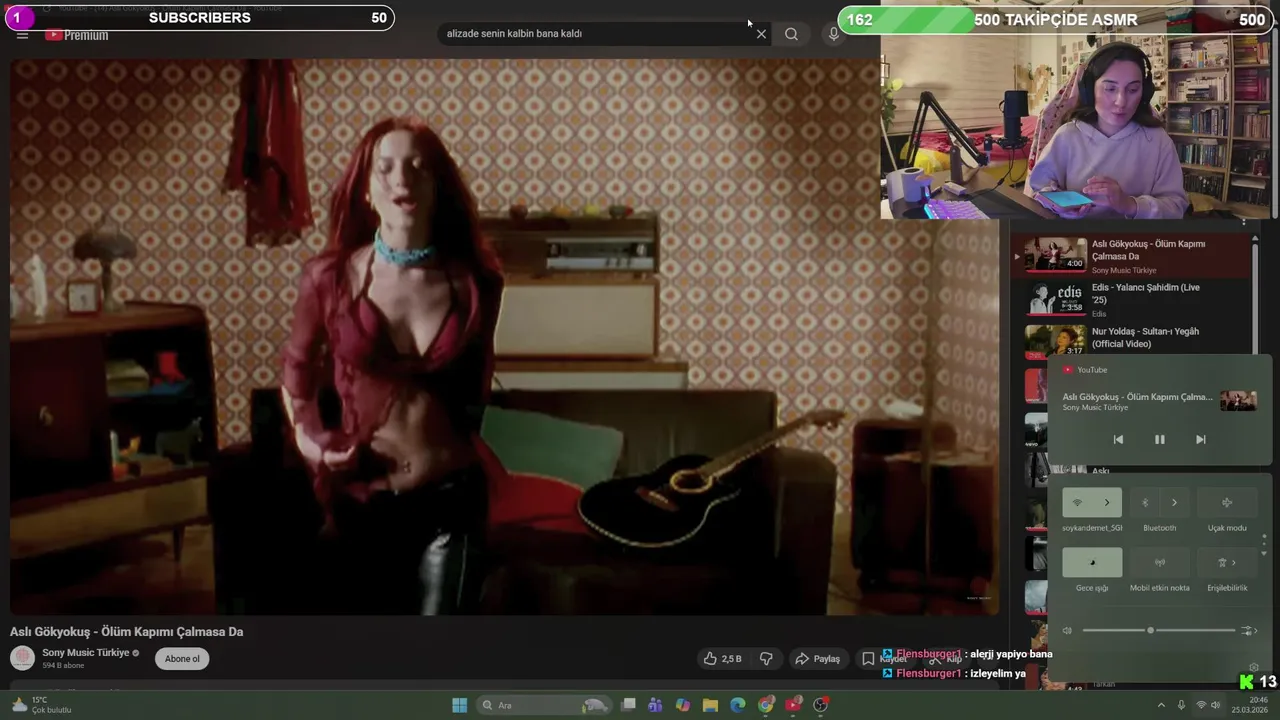Click the Aslı Gökyokuş video title text
Image resolution: width=1280 pixels, height=720 pixels.
(x=127, y=631)
